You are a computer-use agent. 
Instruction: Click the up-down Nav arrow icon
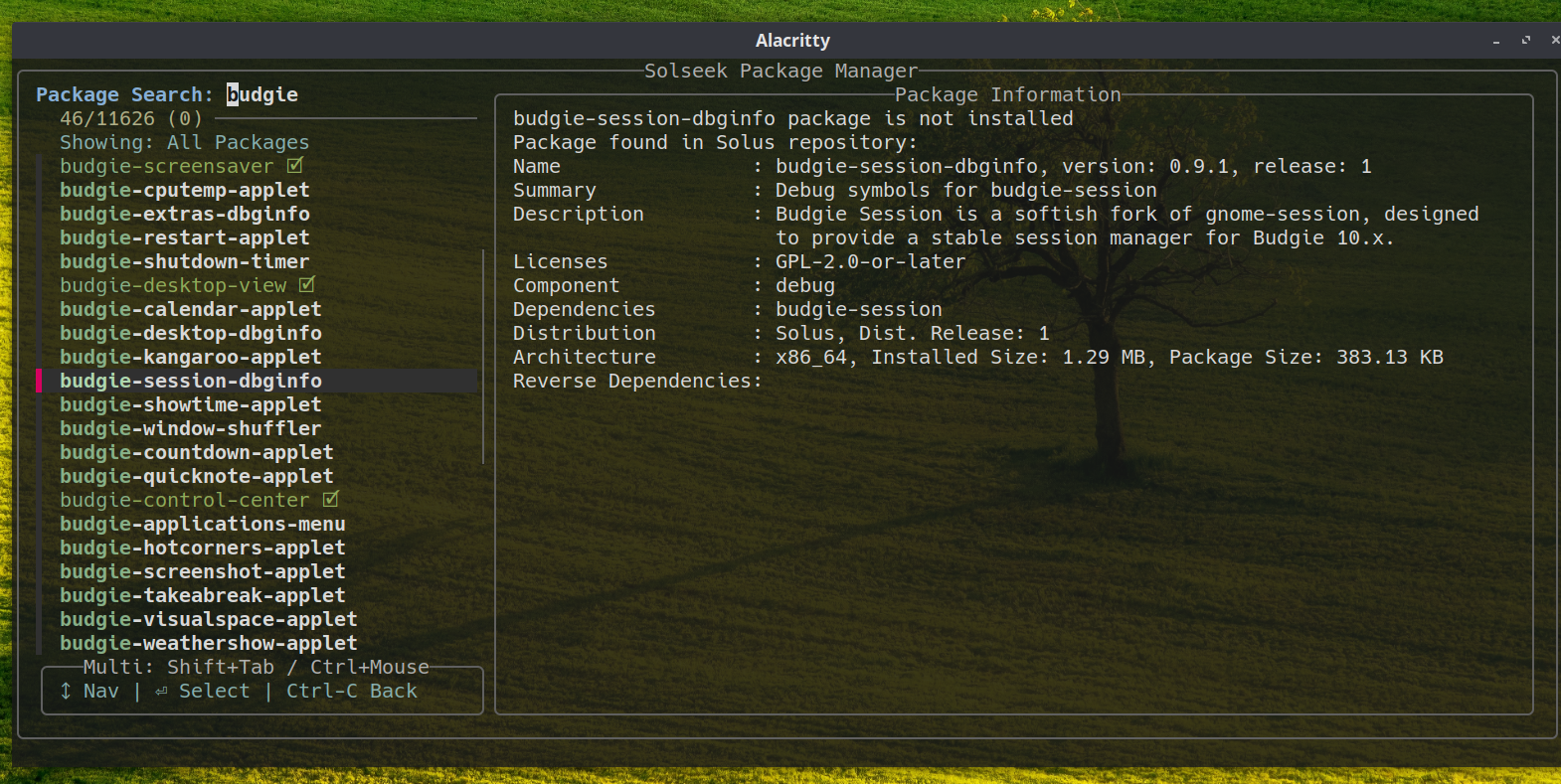click(x=66, y=691)
